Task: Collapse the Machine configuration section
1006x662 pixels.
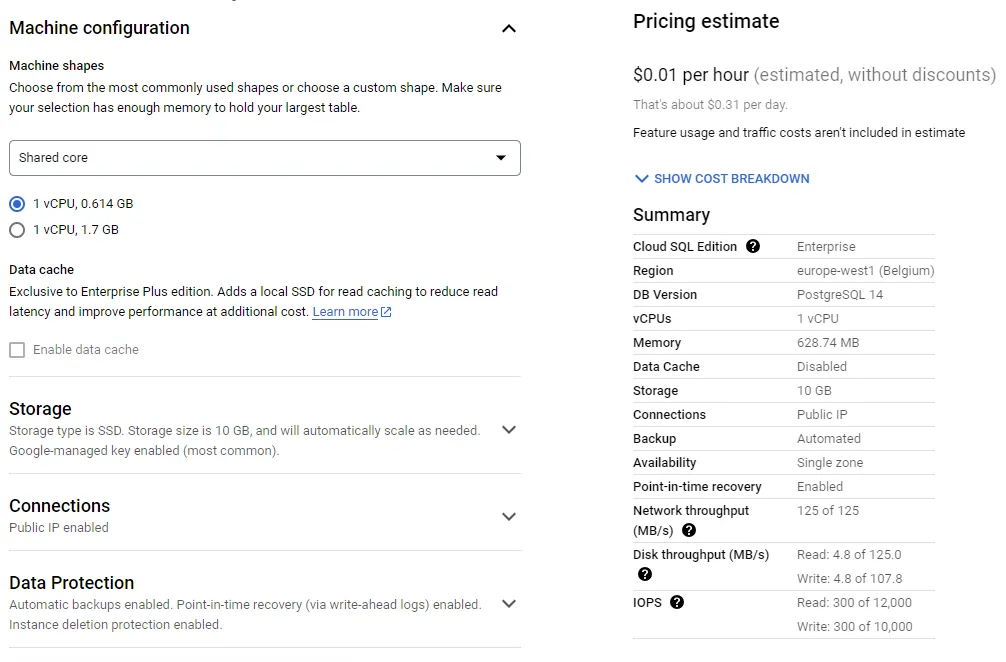Action: 509,29
